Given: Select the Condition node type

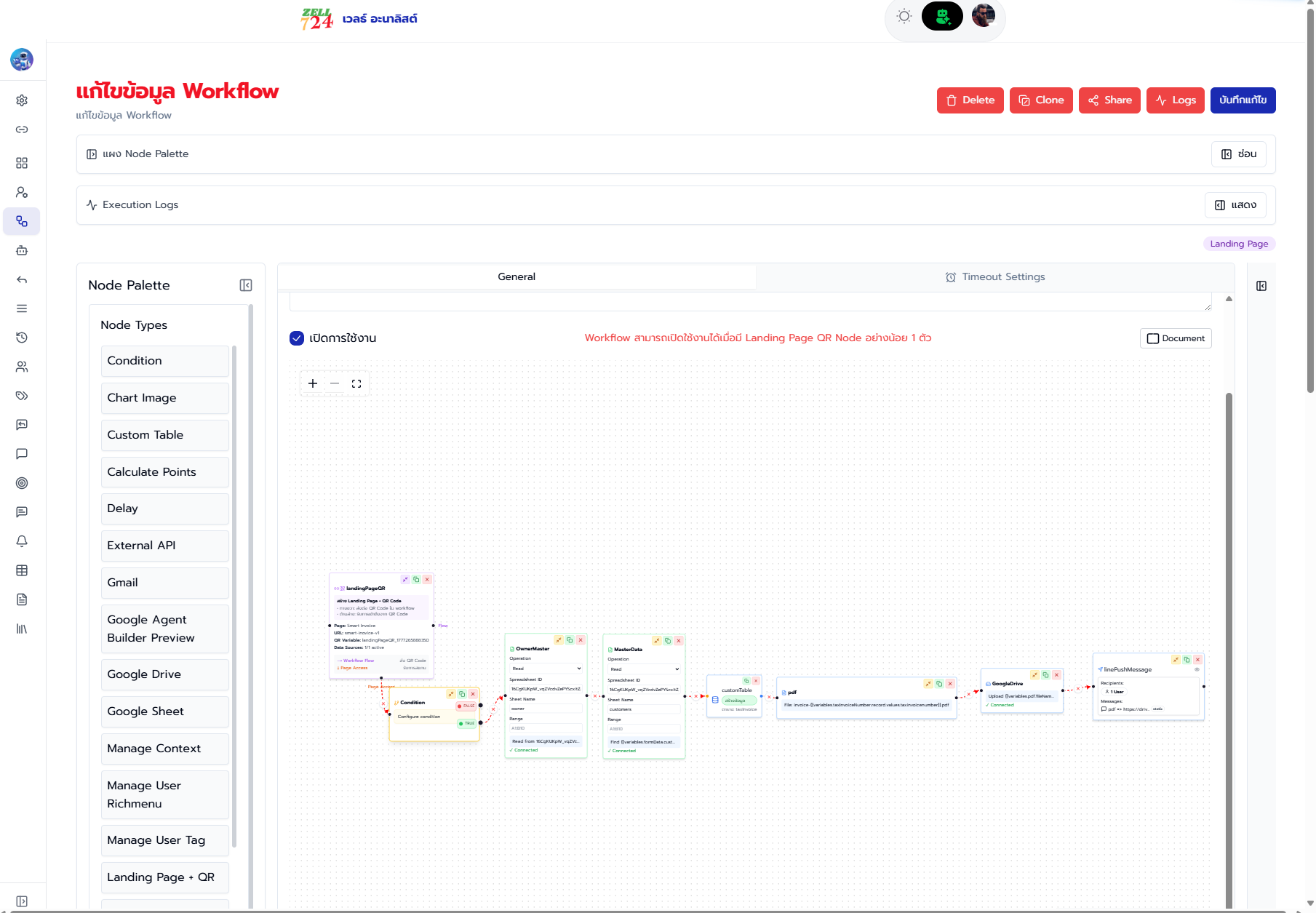Looking at the screenshot, I should (165, 361).
